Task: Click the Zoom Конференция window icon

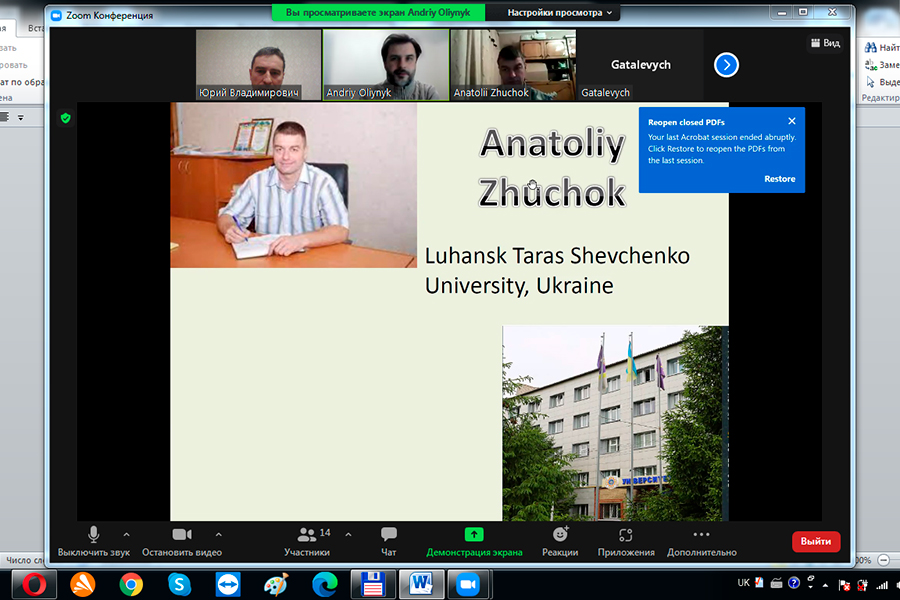Action: tap(56, 16)
